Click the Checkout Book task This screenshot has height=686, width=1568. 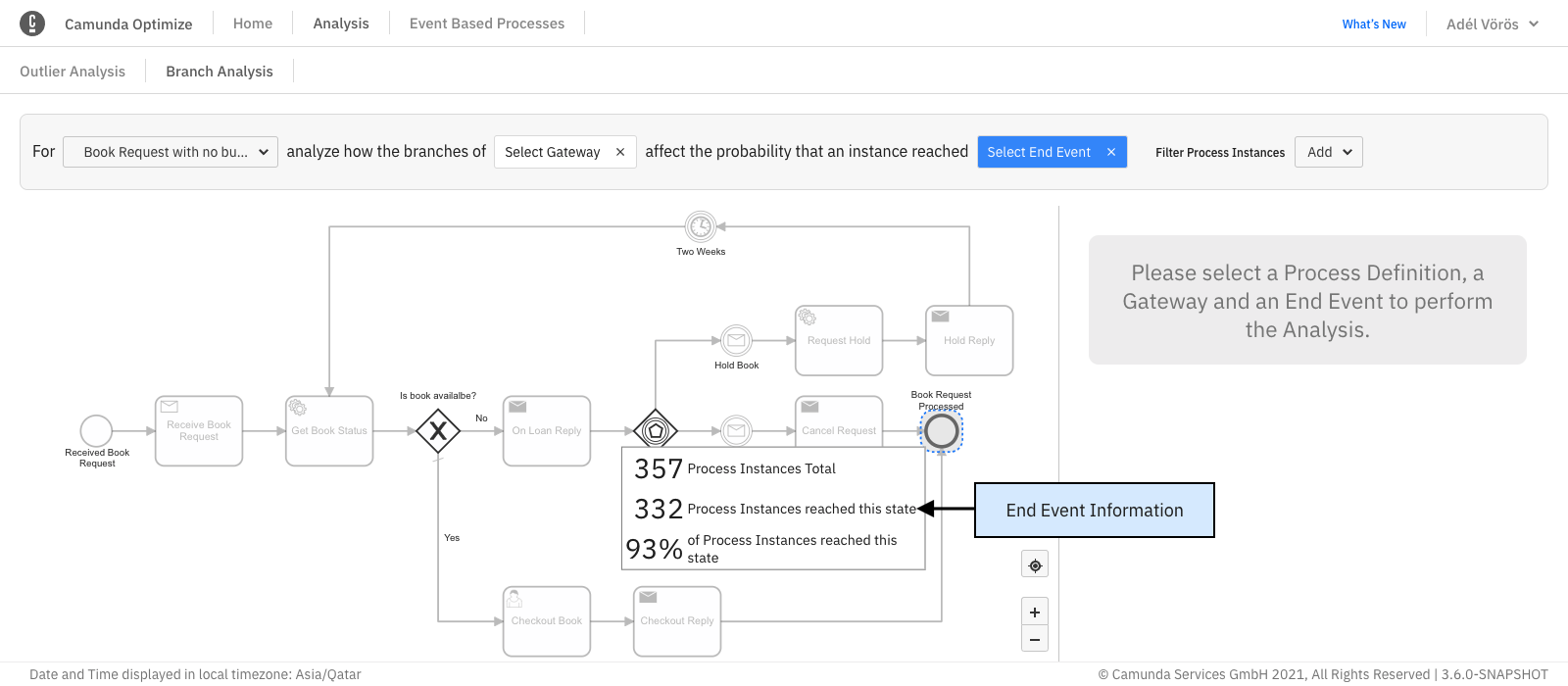[x=547, y=621]
